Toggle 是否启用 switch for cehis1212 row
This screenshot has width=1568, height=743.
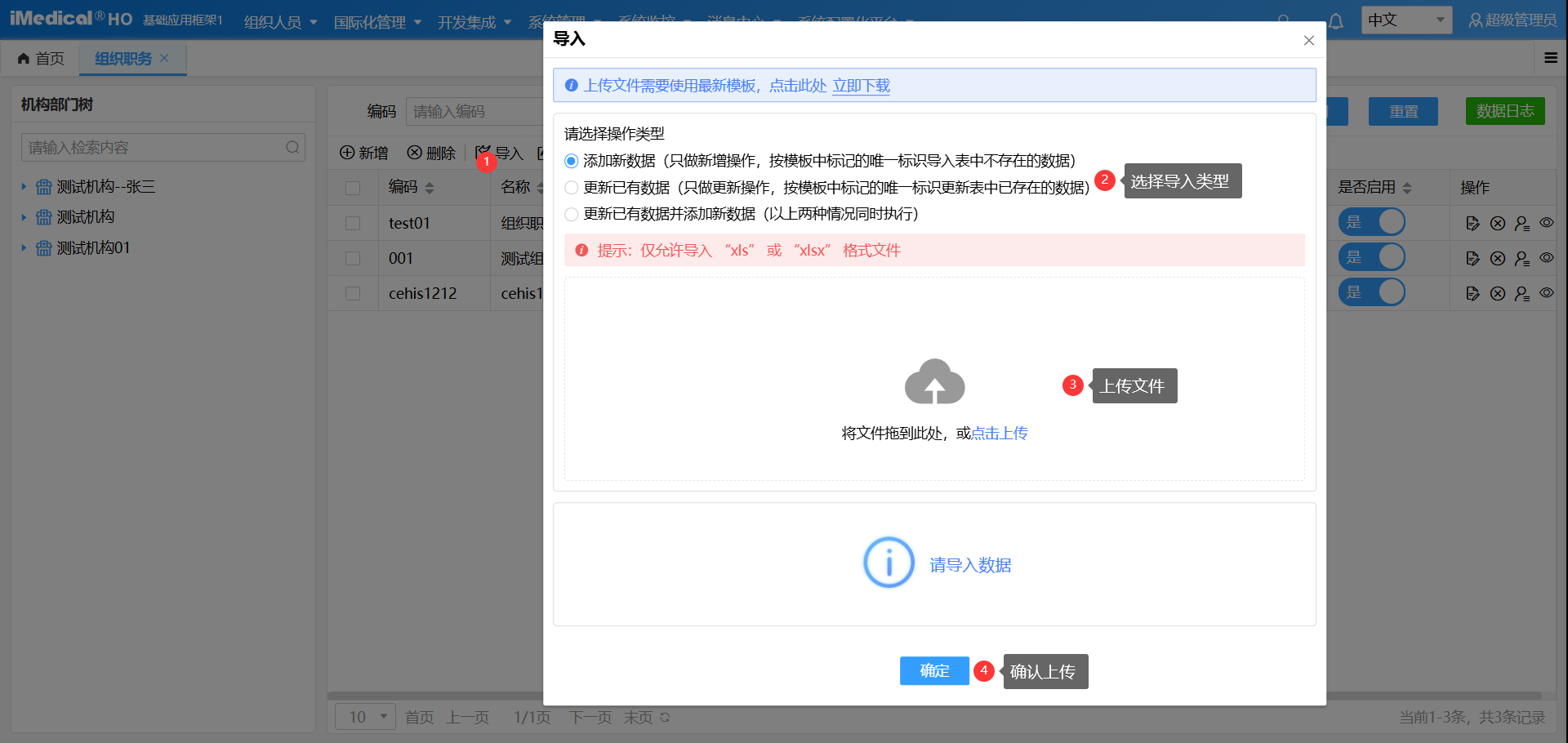pos(1372,292)
